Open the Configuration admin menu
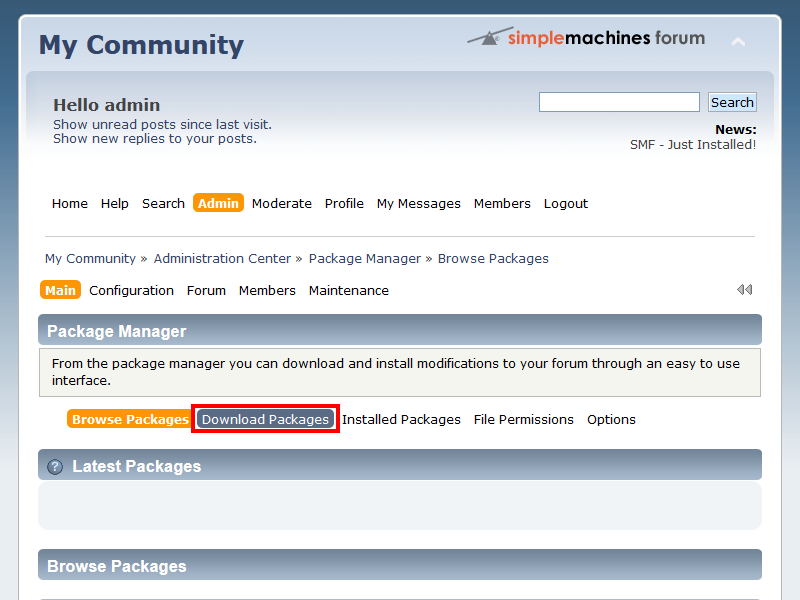This screenshot has height=600, width=800. pos(131,291)
